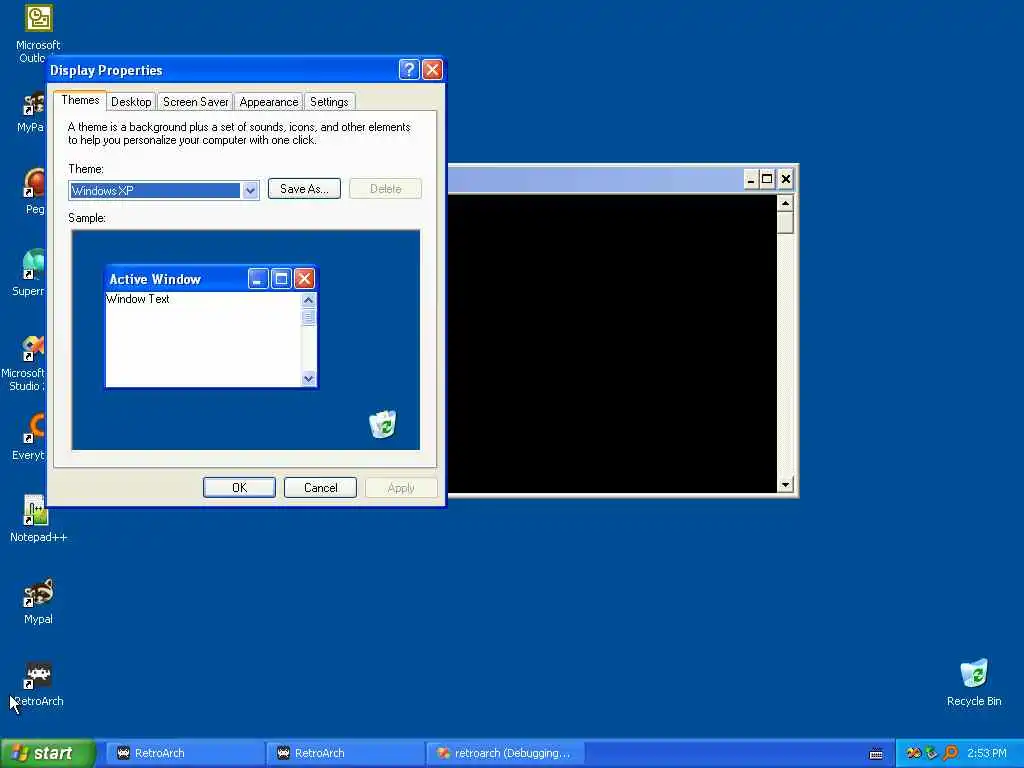Maximize the black background window

tap(767, 180)
